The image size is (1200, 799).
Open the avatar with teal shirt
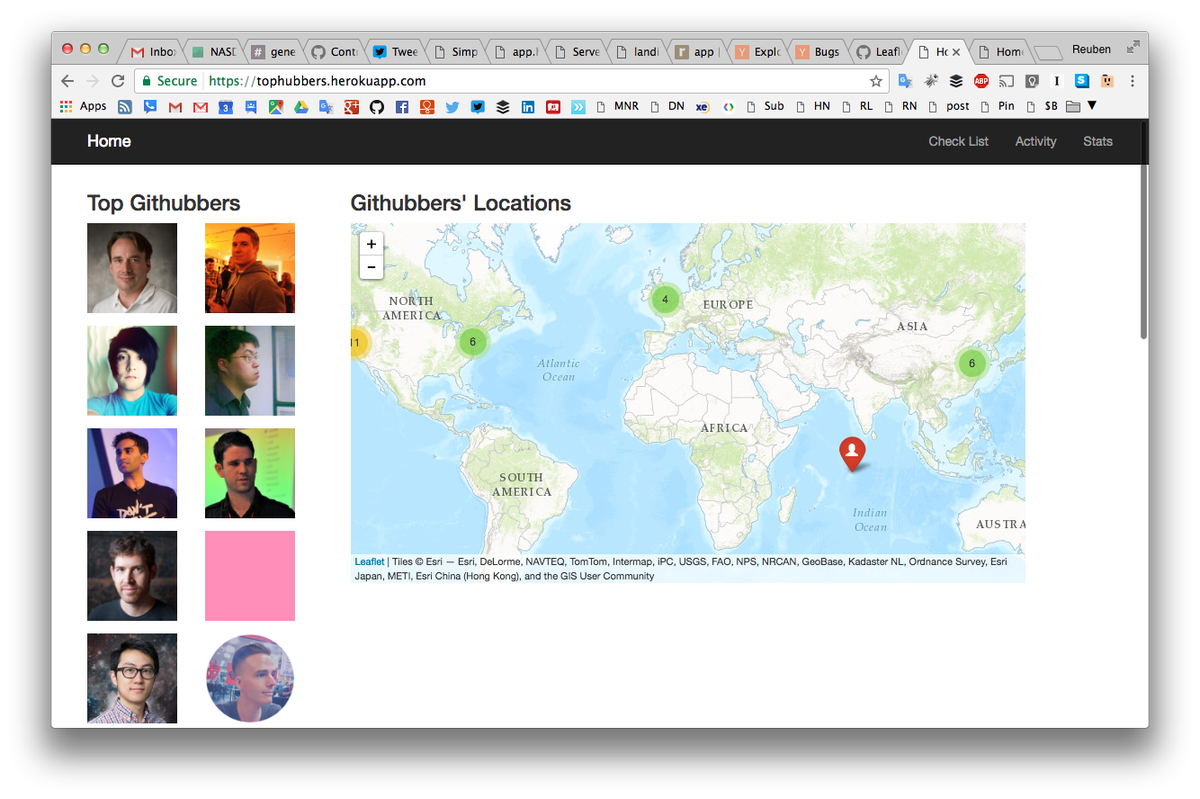click(x=132, y=371)
